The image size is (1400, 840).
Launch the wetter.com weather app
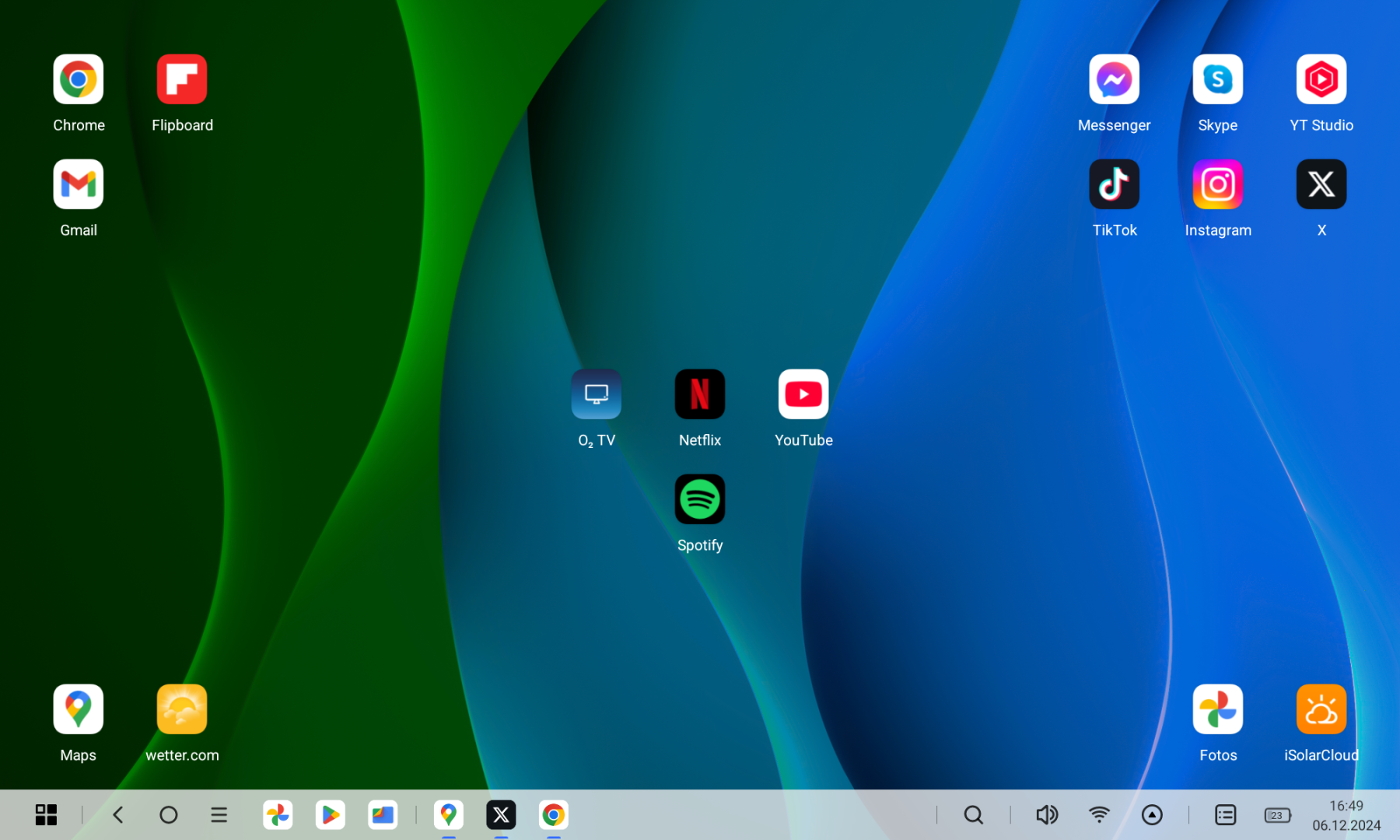click(x=182, y=709)
